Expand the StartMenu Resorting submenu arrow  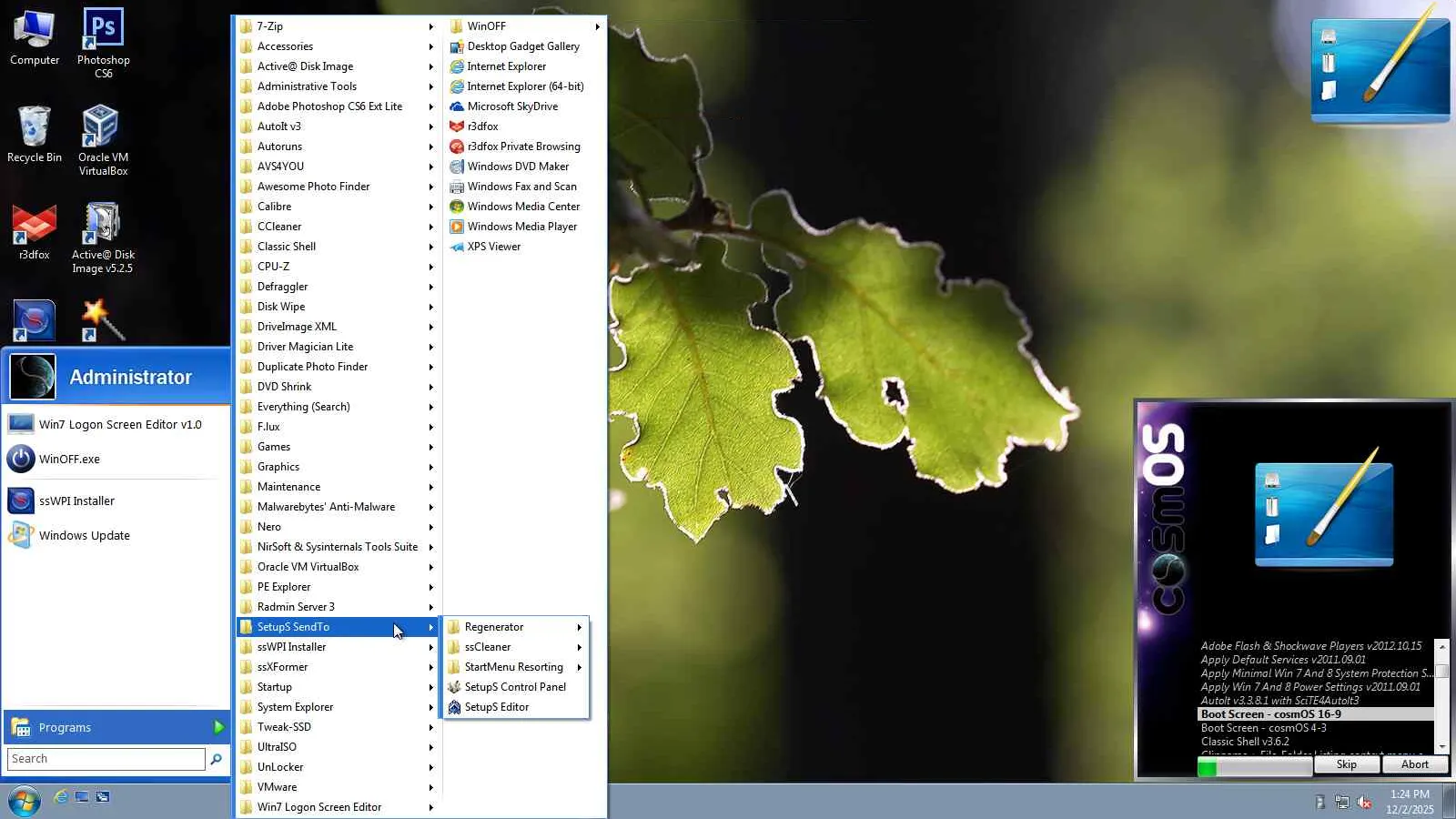[579, 667]
